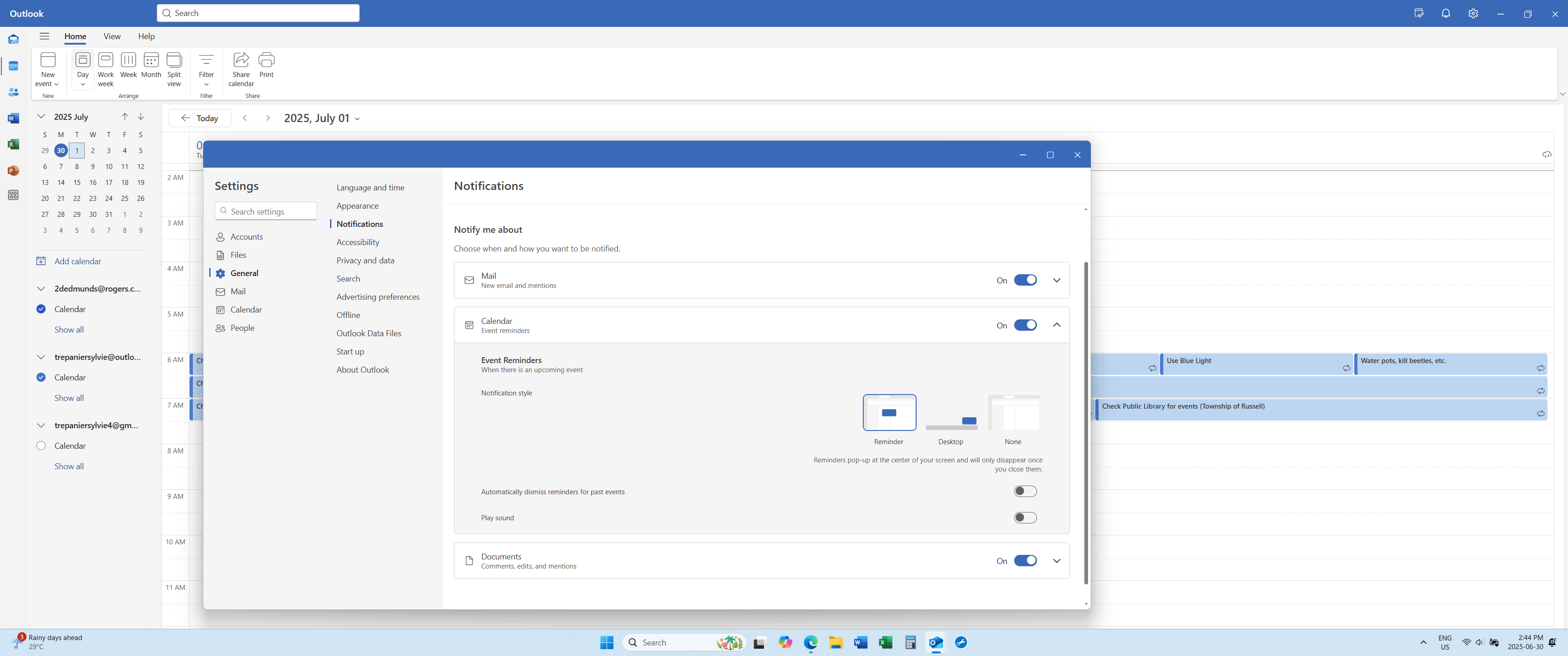The width and height of the screenshot is (1568, 656).
Task: Click the Add calendar link
Action: tap(77, 261)
